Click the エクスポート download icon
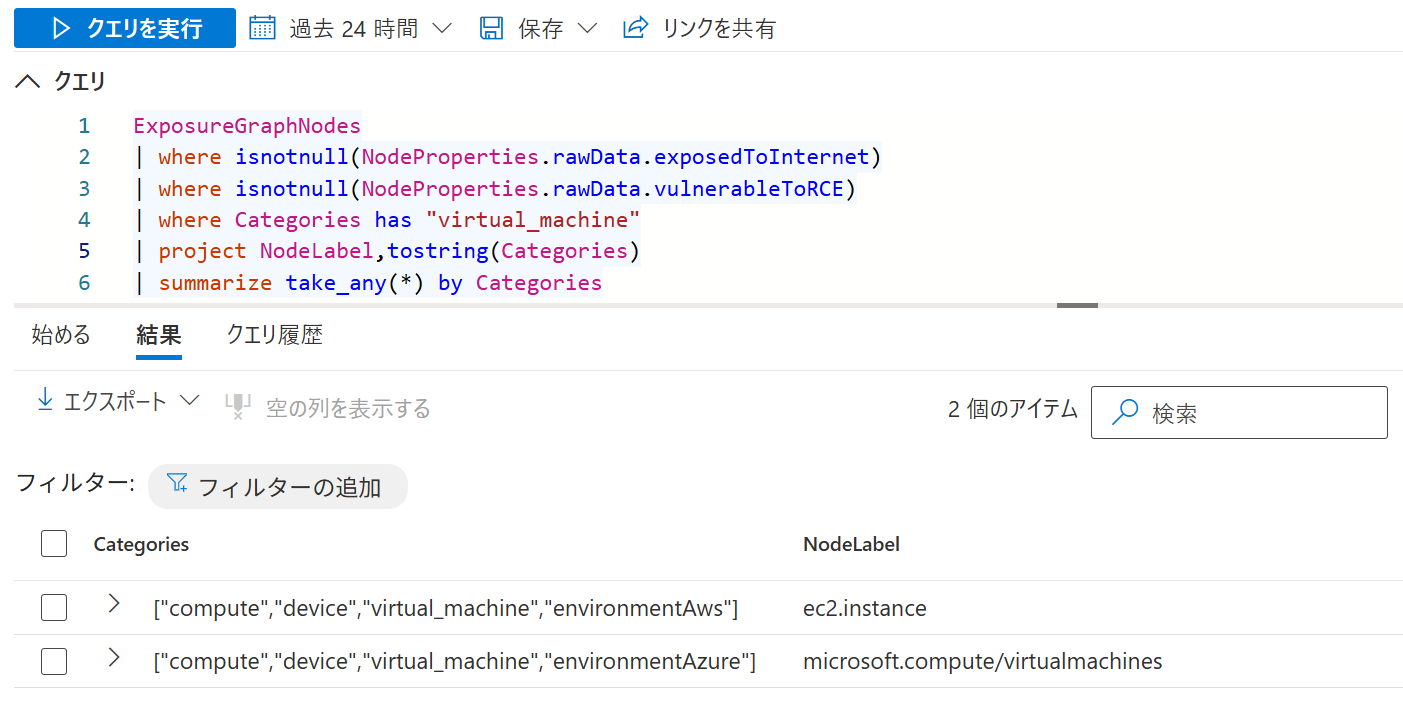 click(x=44, y=401)
